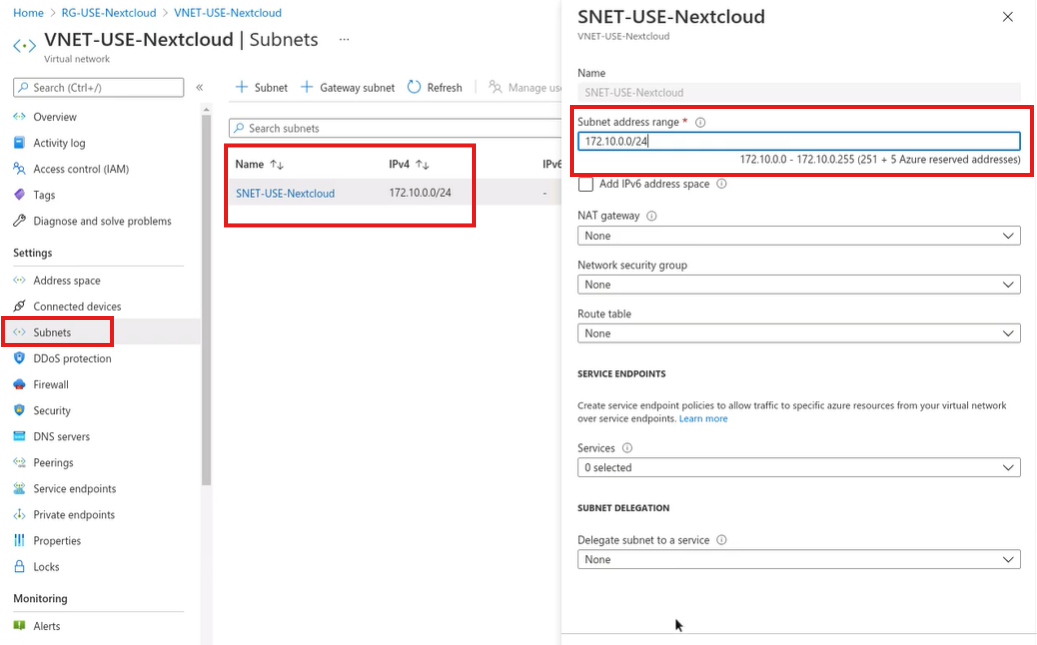Click the Access control (IAM) icon
This screenshot has height=645, width=1037.
(19, 169)
